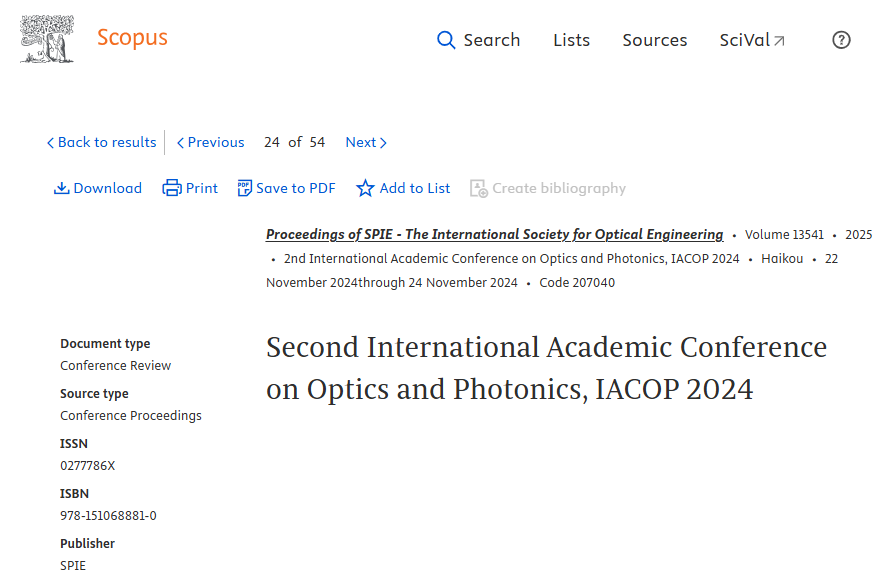The height and width of the screenshot is (583, 883).
Task: Click the Search magnifier icon
Action: coord(446,40)
